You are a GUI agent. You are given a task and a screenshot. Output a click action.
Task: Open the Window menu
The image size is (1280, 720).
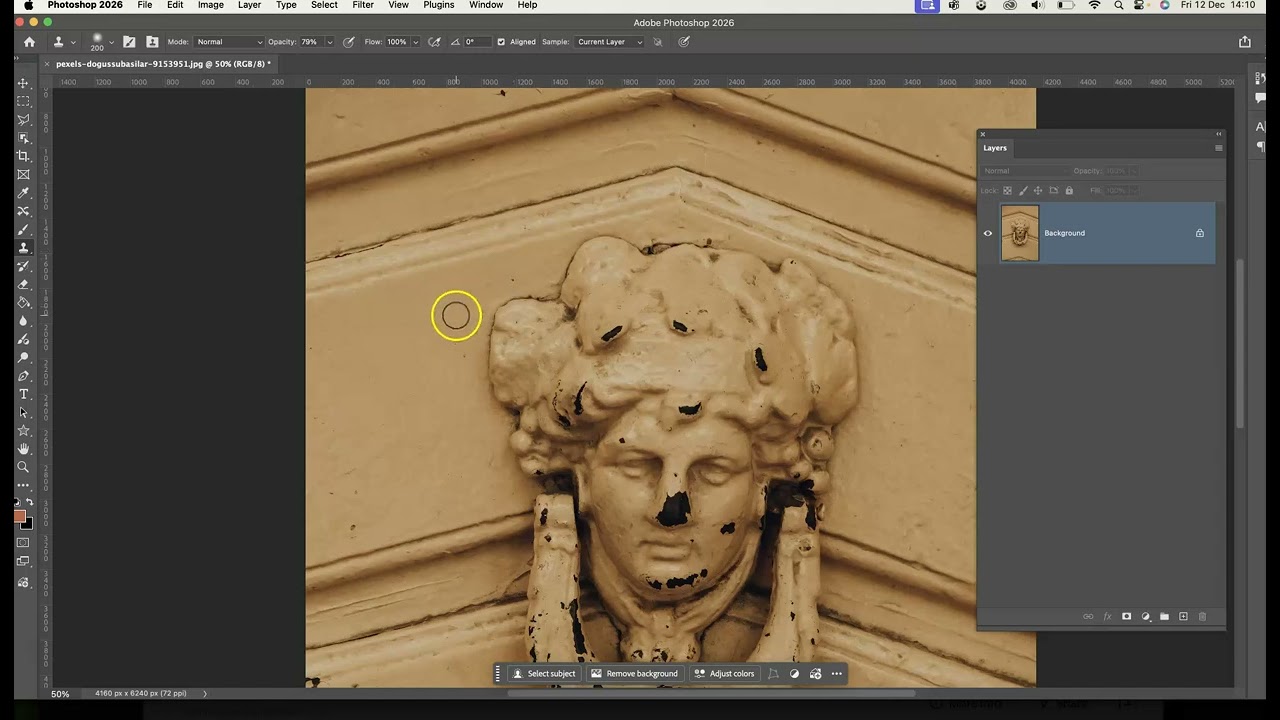pyautogui.click(x=486, y=5)
